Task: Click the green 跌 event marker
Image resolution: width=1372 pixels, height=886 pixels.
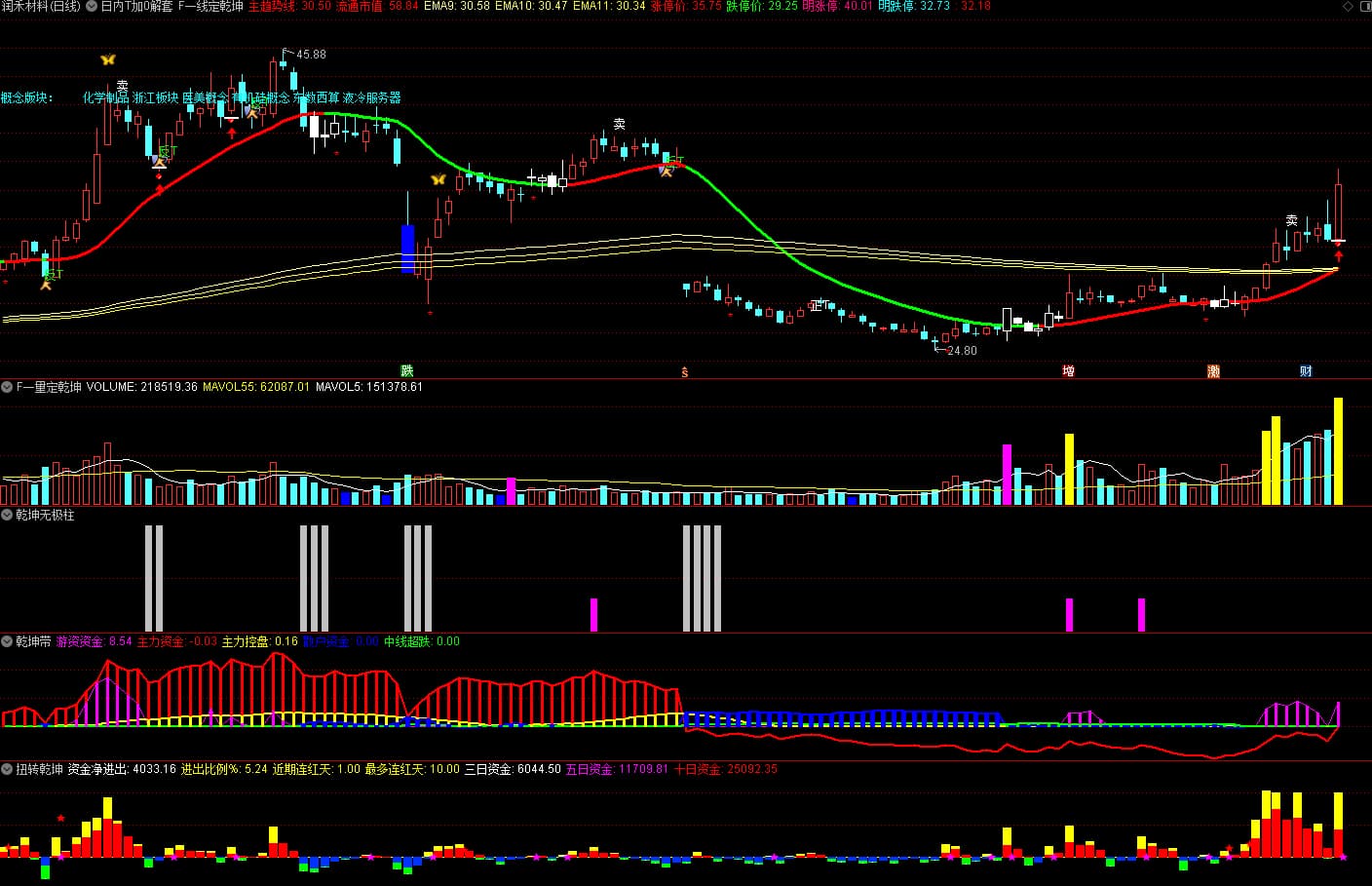Action: click(407, 370)
